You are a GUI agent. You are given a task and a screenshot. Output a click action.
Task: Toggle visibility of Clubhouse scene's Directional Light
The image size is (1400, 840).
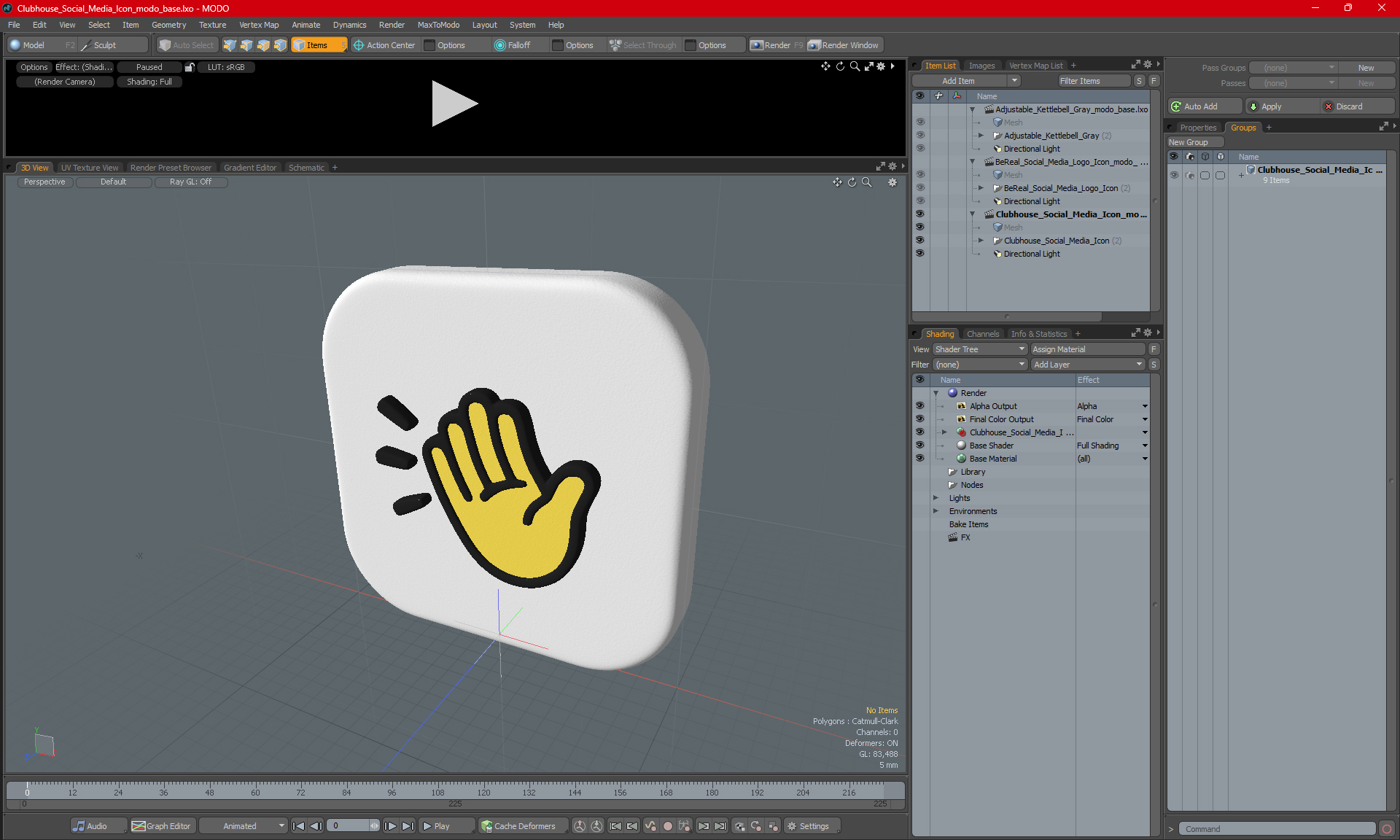coord(919,254)
